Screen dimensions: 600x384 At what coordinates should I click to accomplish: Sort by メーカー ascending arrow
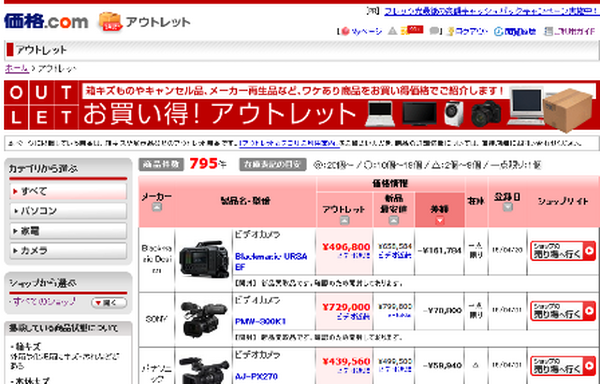click(x=157, y=207)
